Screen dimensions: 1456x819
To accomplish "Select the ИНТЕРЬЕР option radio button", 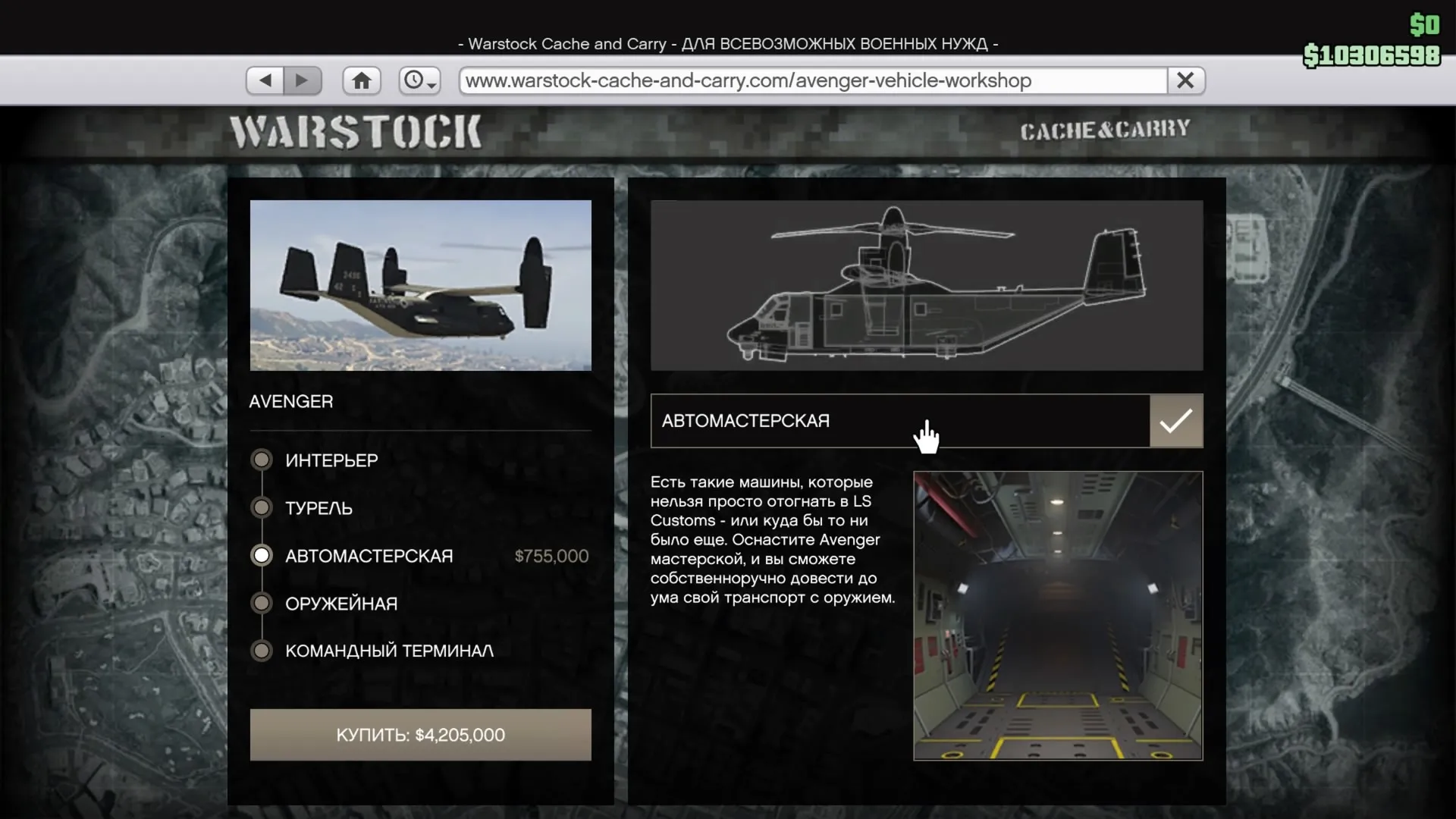I will (262, 460).
